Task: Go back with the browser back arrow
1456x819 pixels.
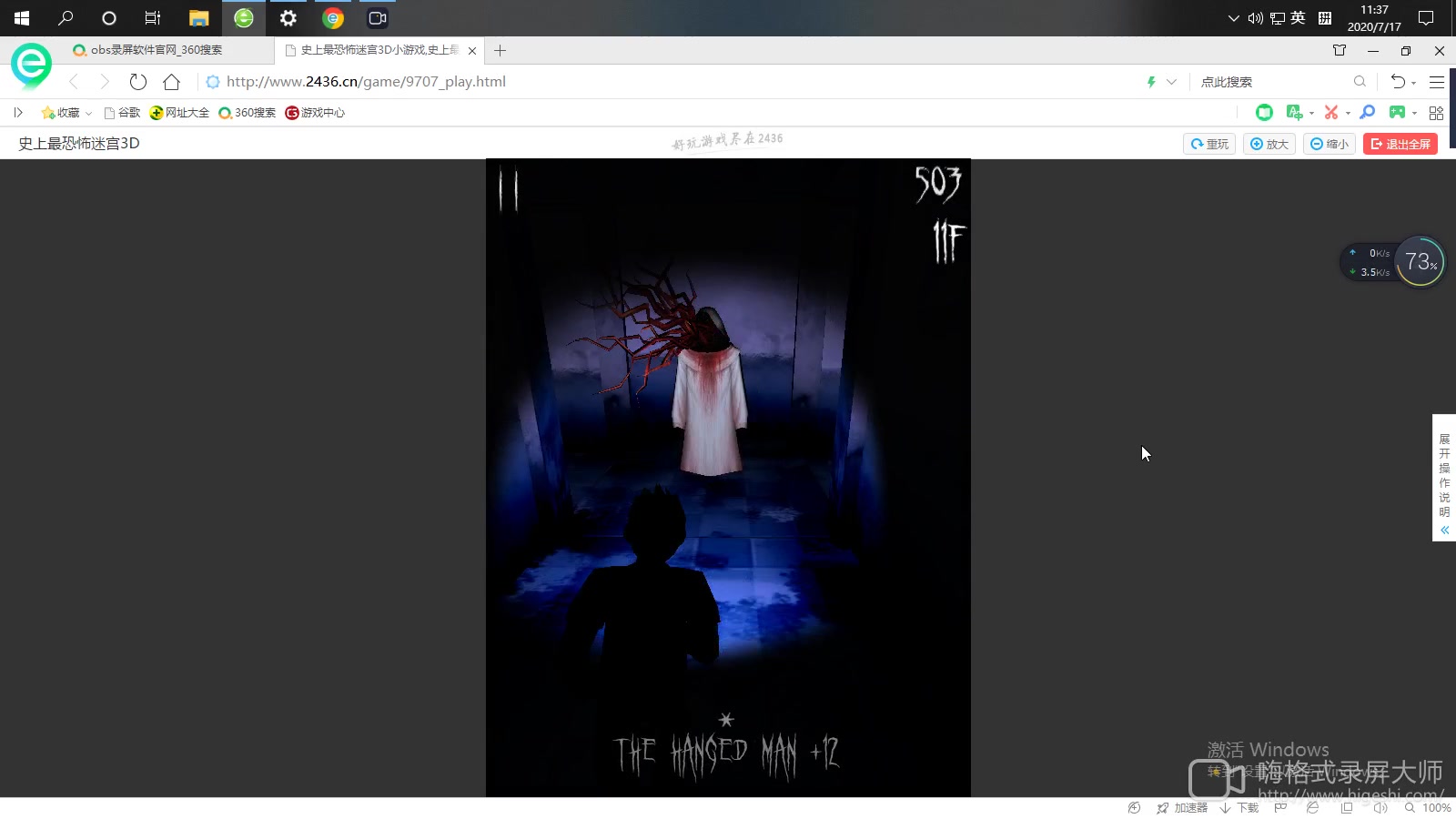Action: [x=74, y=82]
